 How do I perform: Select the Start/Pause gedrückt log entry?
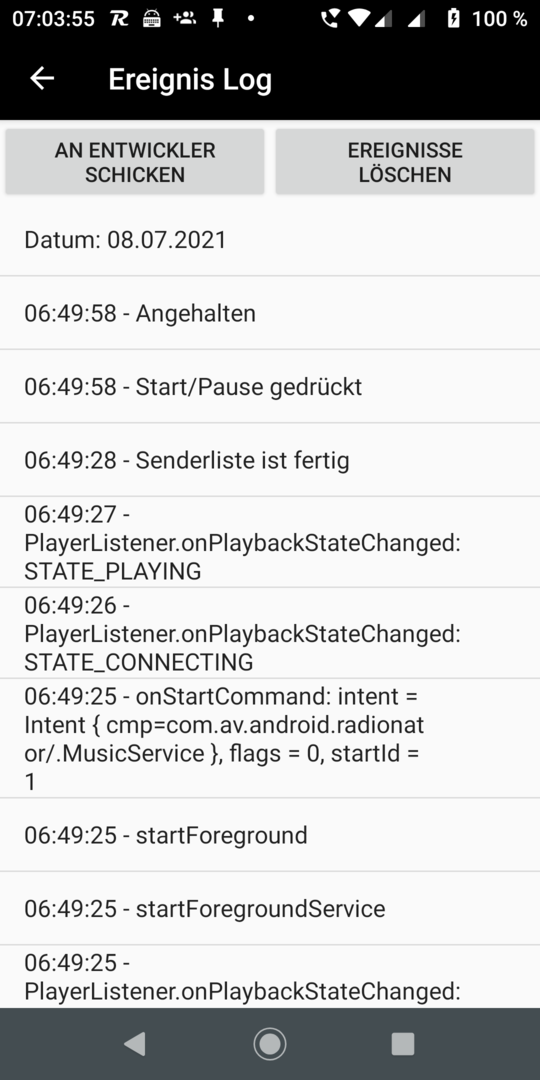[x=270, y=386]
